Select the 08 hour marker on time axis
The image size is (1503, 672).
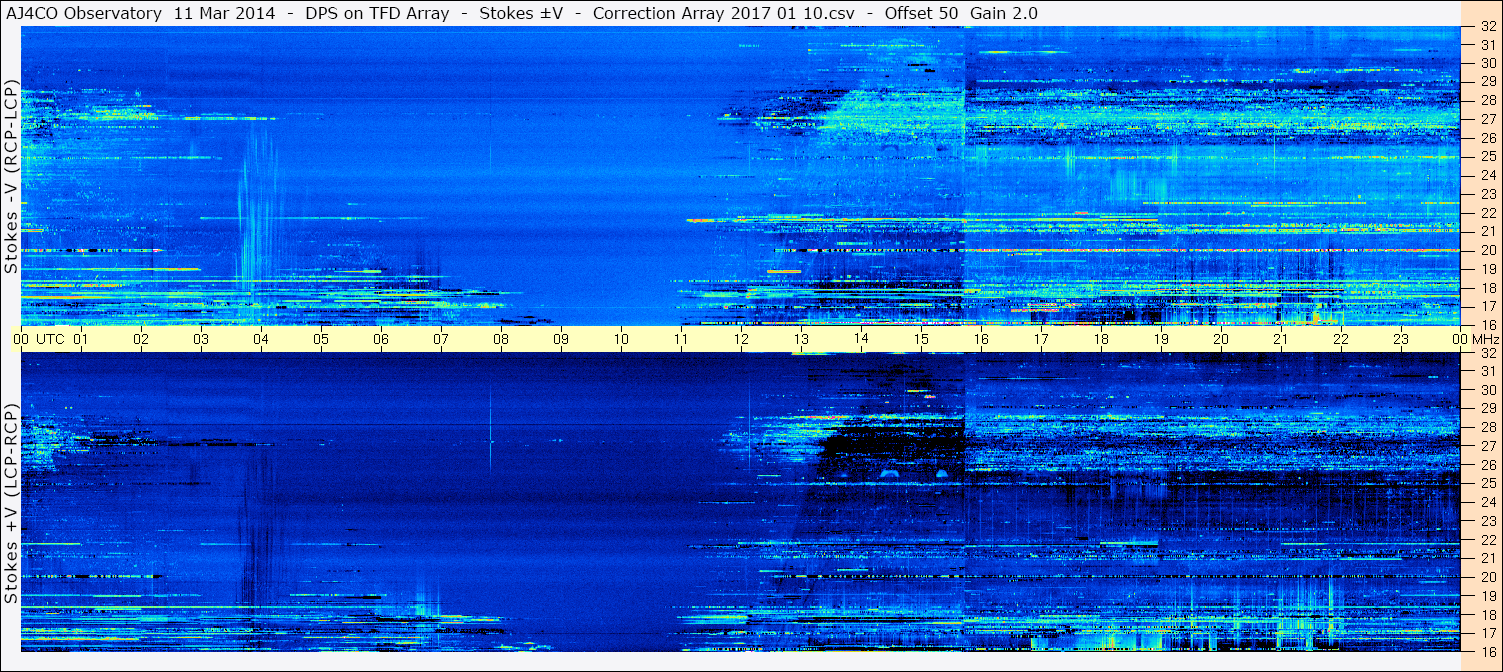tap(501, 339)
